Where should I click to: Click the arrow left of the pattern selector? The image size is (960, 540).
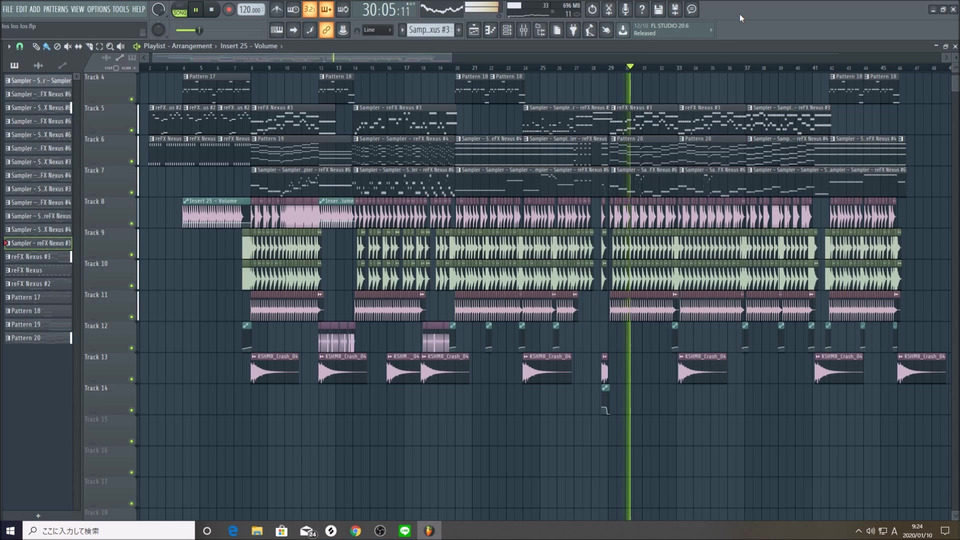point(402,30)
